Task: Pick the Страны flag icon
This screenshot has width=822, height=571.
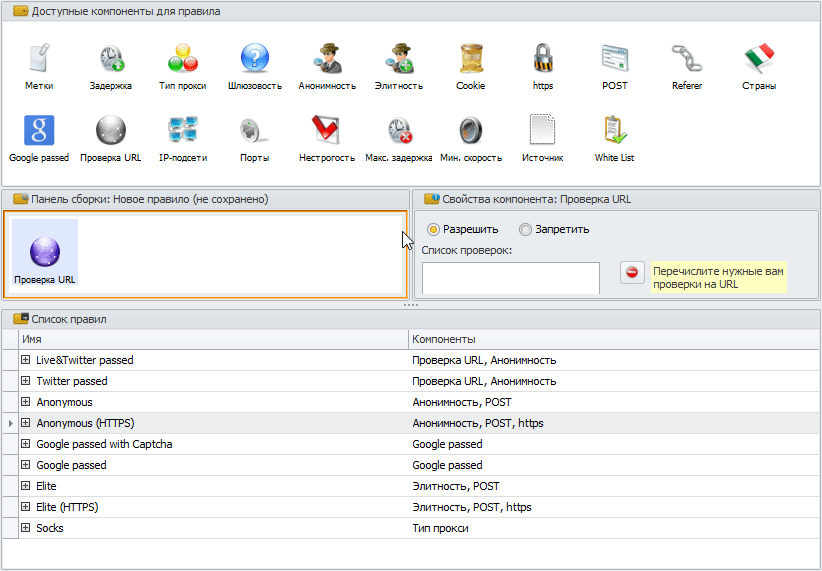Action: point(759,59)
